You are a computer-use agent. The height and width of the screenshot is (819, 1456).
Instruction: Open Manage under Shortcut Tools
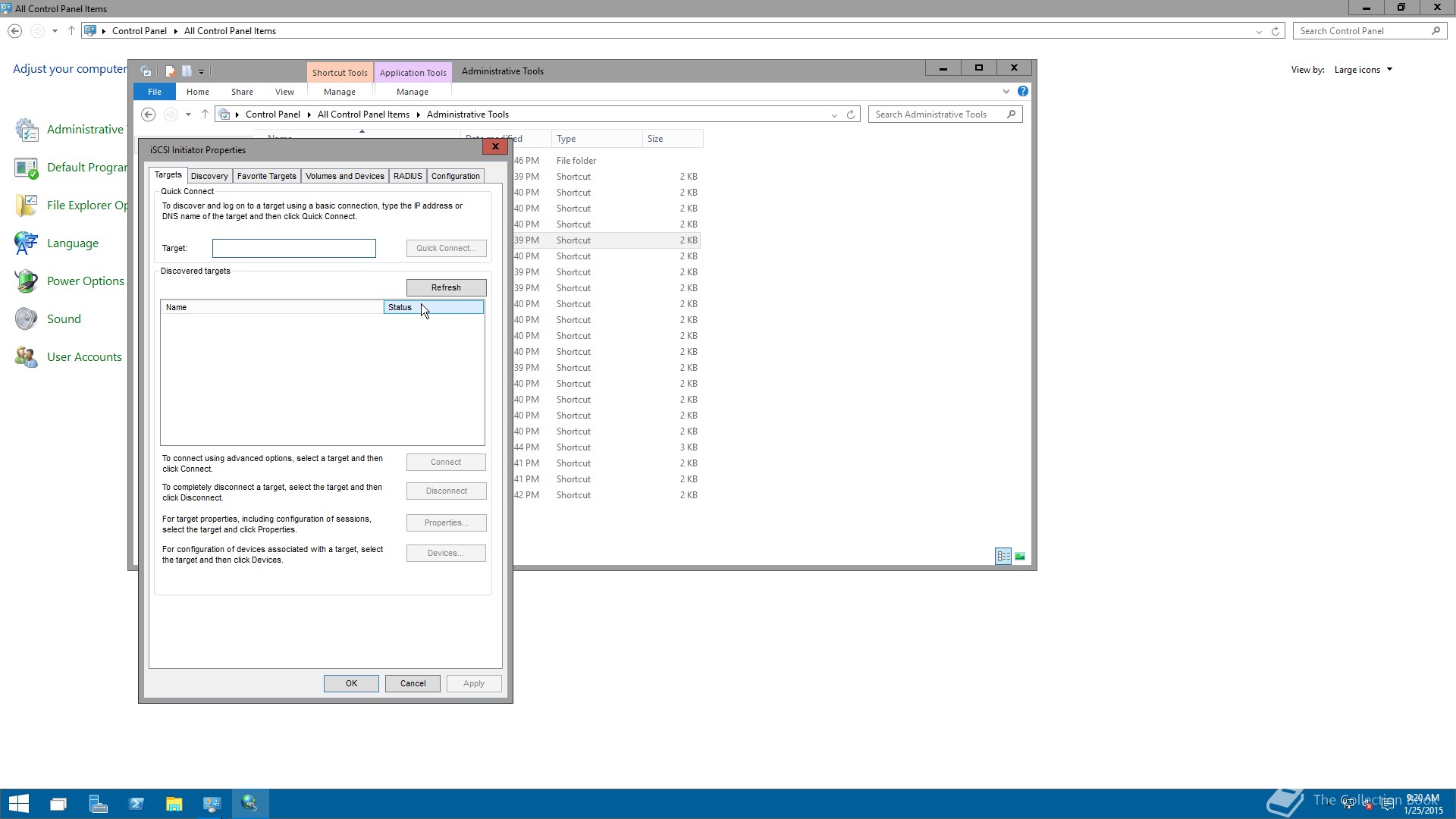(x=340, y=92)
